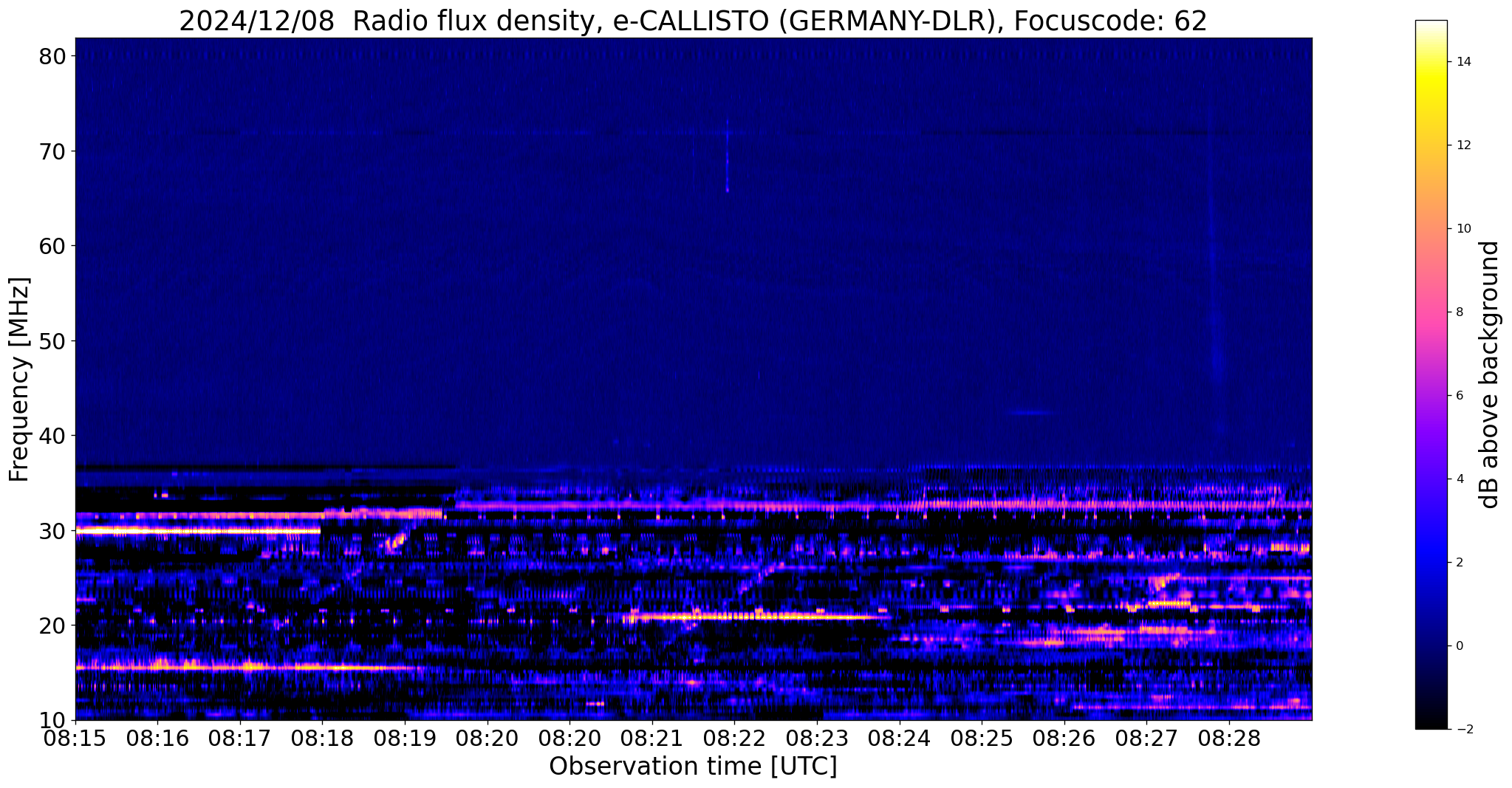Click colorbar tick label 8
Screen dimensions: 1512x788
click(x=1459, y=312)
